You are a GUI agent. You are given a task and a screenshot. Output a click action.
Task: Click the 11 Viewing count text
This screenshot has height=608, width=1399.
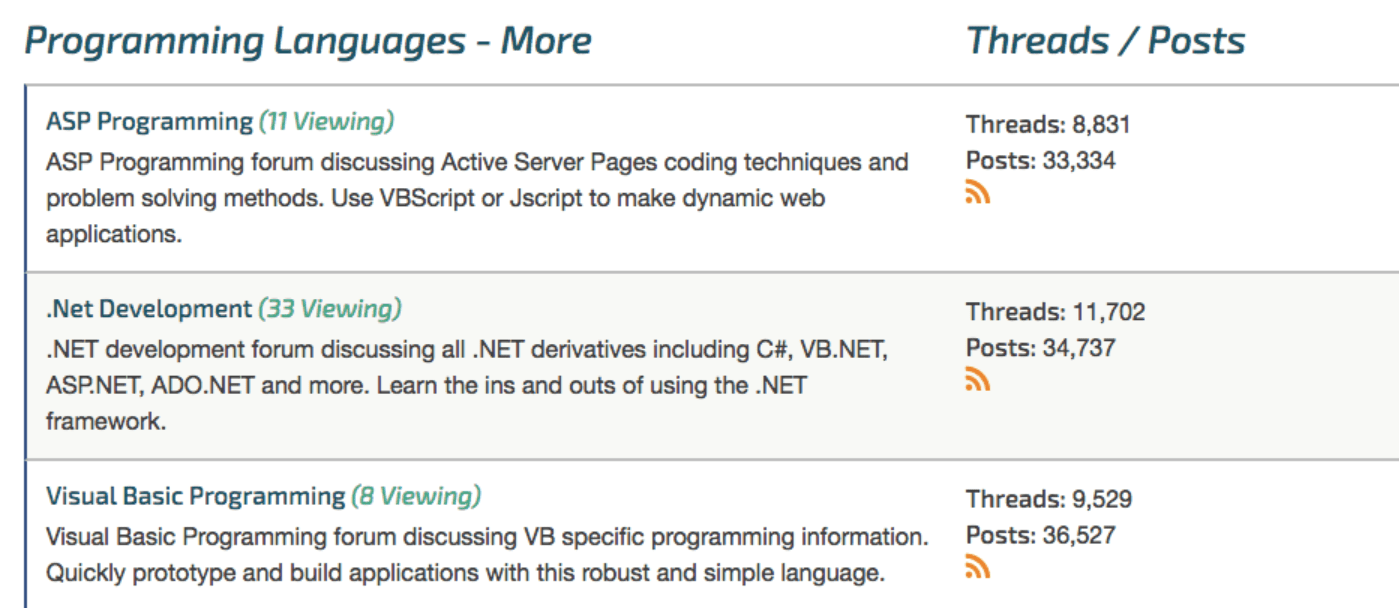pos(327,122)
